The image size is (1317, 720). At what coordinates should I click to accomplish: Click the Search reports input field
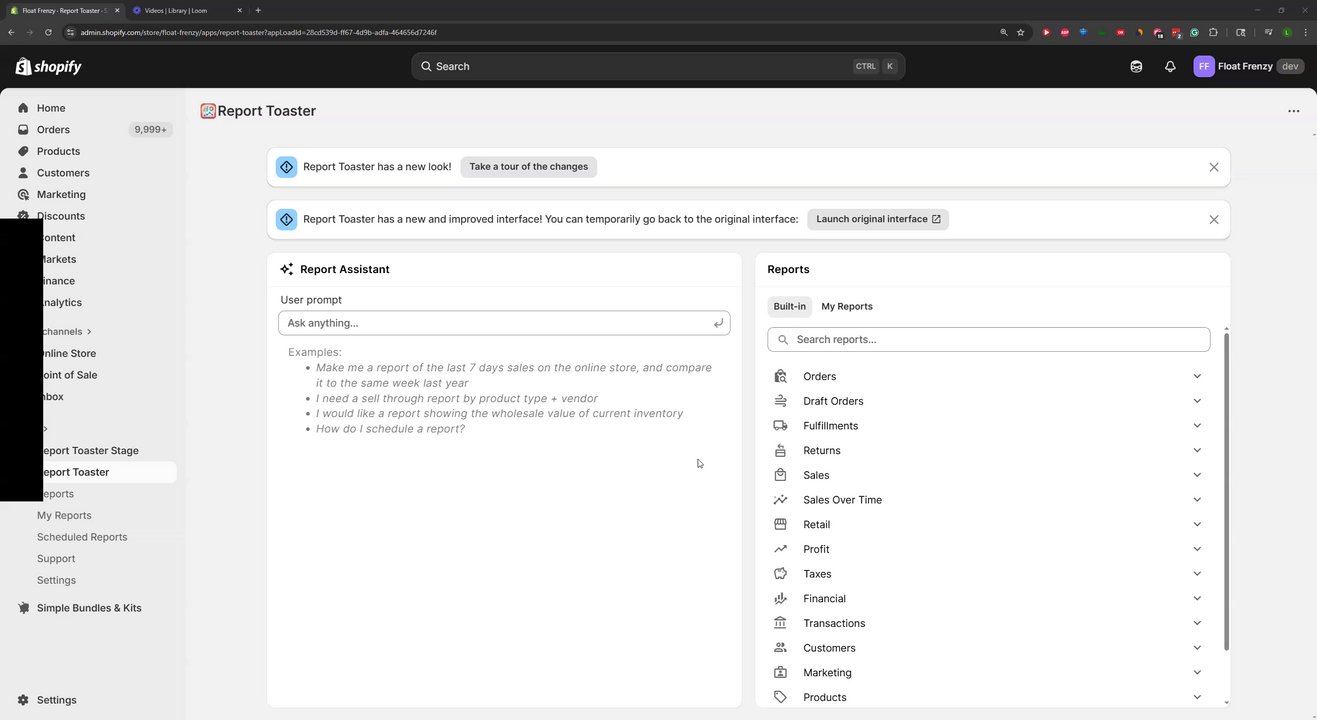coord(1000,340)
